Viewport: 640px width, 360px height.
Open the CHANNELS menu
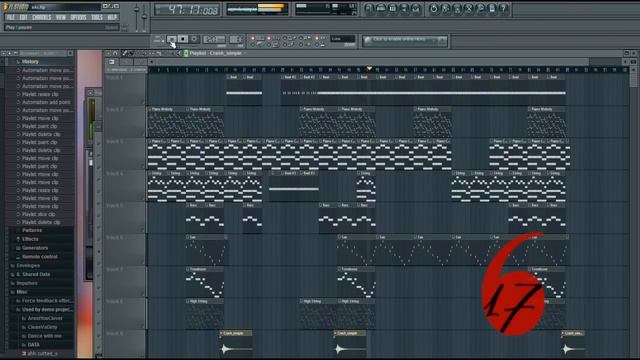click(x=41, y=17)
